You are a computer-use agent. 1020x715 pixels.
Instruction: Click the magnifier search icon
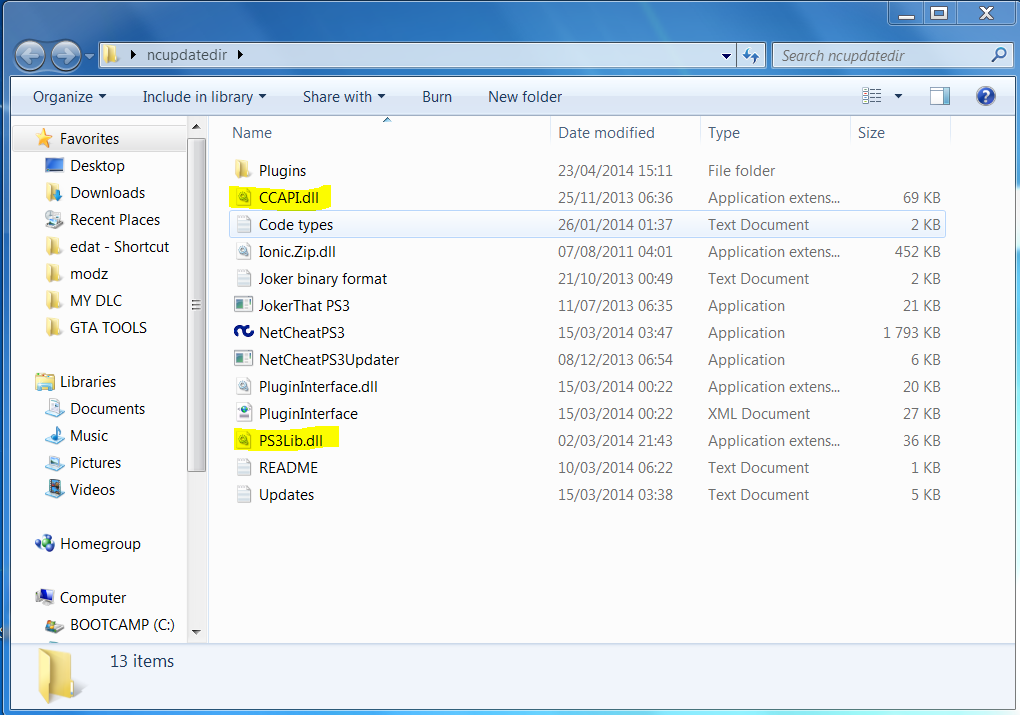[x=999, y=55]
